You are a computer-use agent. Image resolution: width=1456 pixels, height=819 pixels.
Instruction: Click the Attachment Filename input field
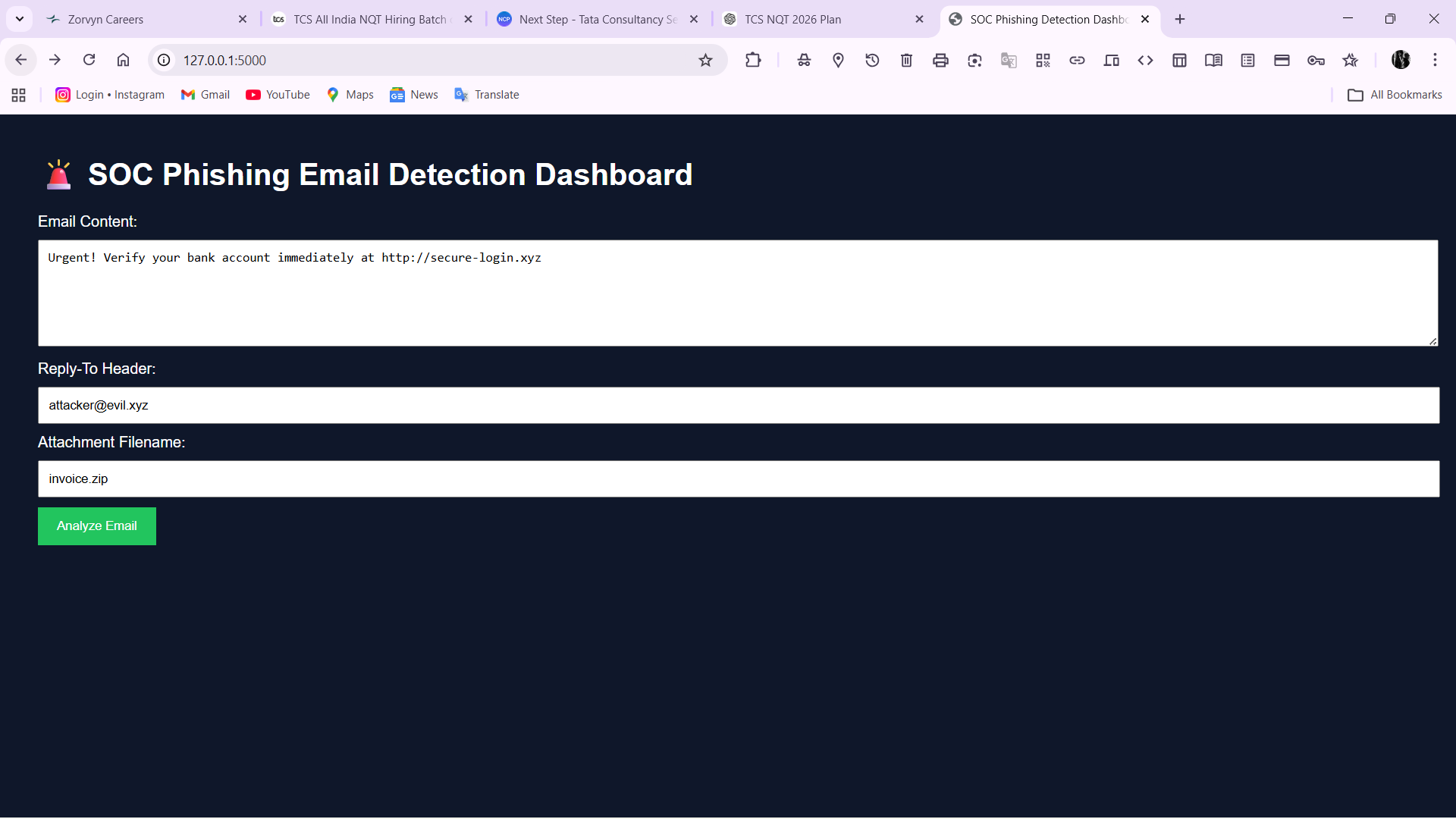[738, 479]
